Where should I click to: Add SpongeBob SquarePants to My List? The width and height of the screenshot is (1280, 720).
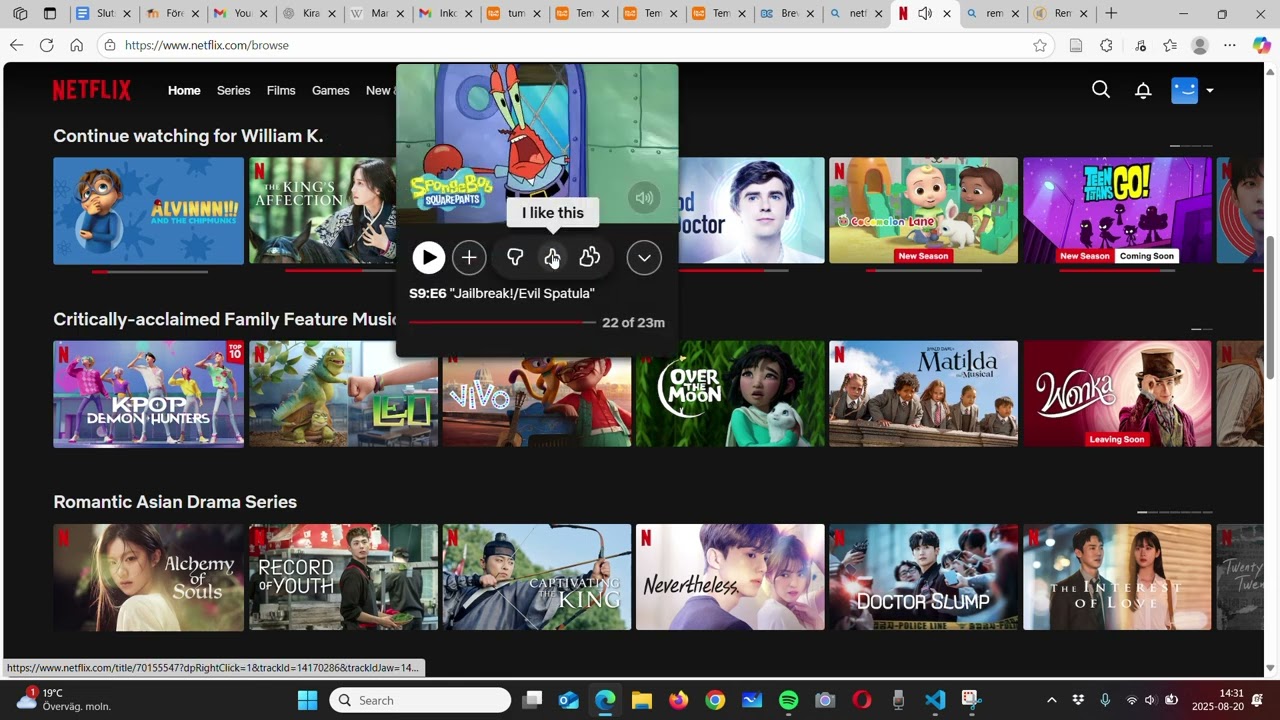[469, 258]
